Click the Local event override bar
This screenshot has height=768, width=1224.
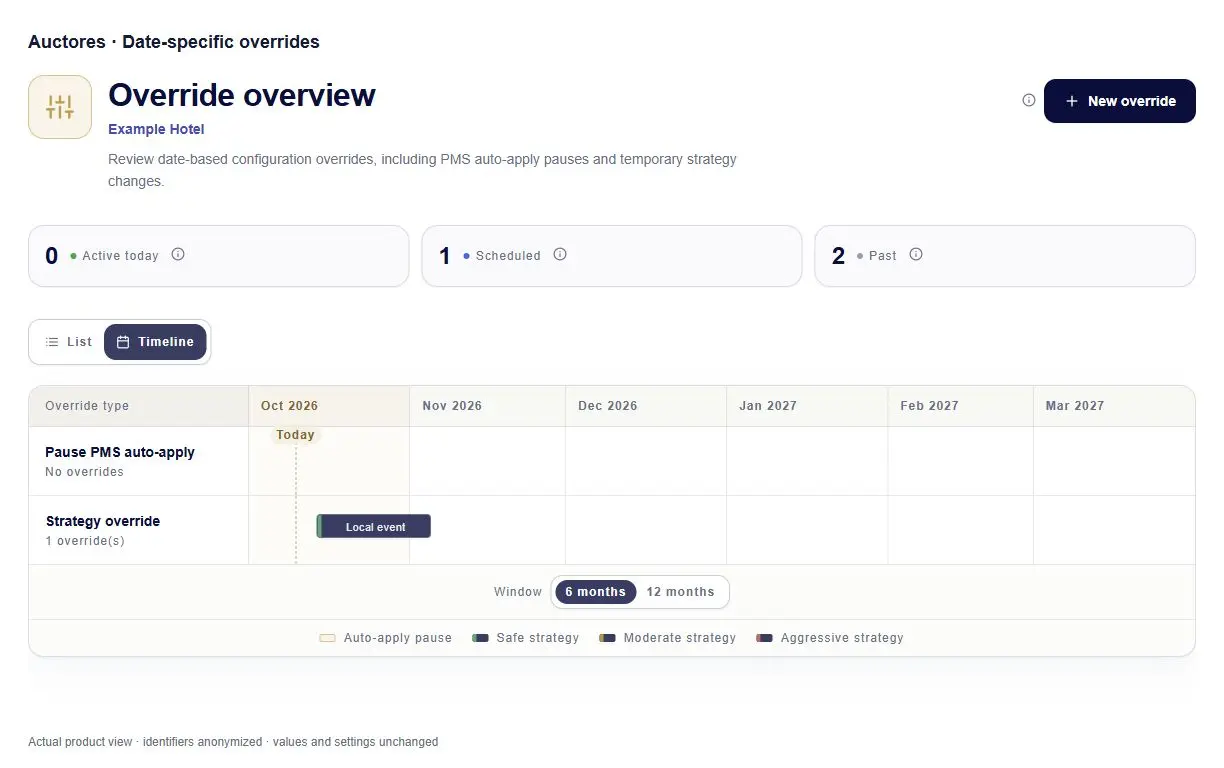tap(374, 526)
